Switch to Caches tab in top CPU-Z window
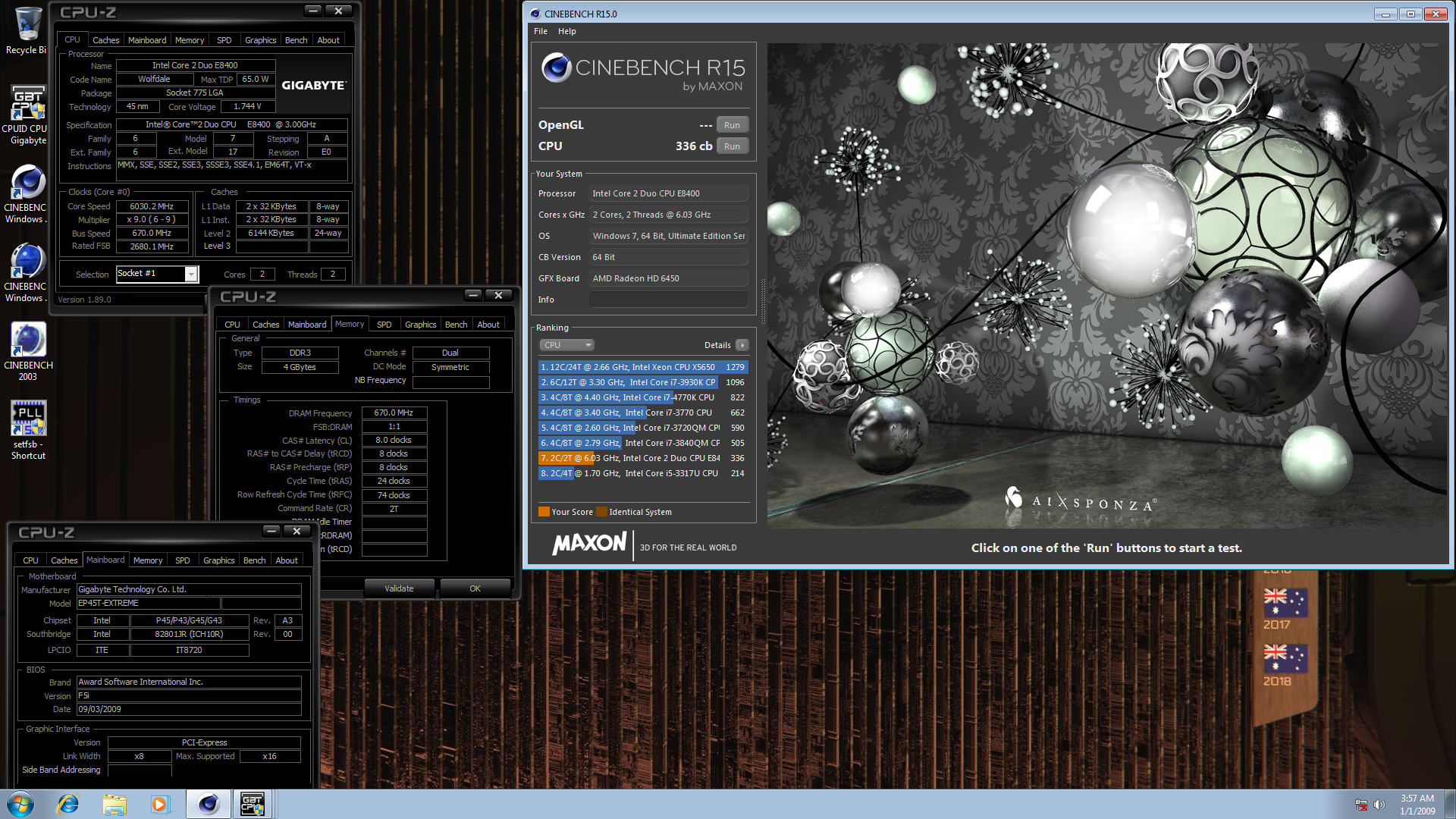Screen dimensions: 1456x819 click(105, 40)
